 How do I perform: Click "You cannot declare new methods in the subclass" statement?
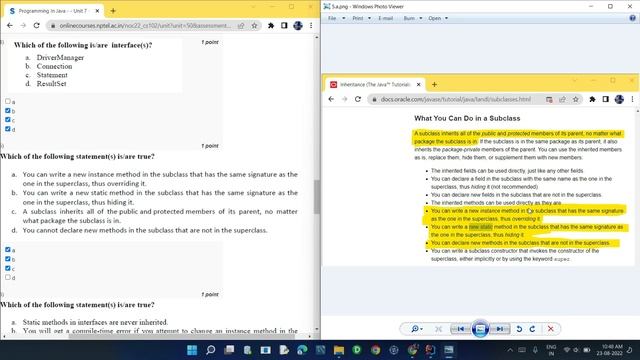point(145,230)
